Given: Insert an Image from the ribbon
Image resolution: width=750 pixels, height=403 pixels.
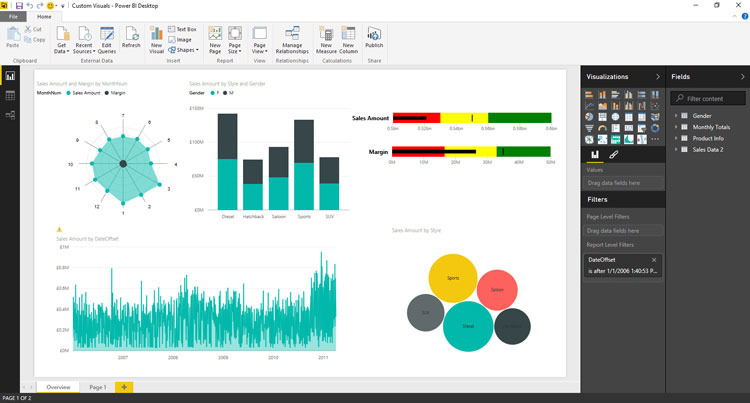Looking at the screenshot, I should click(x=180, y=40).
